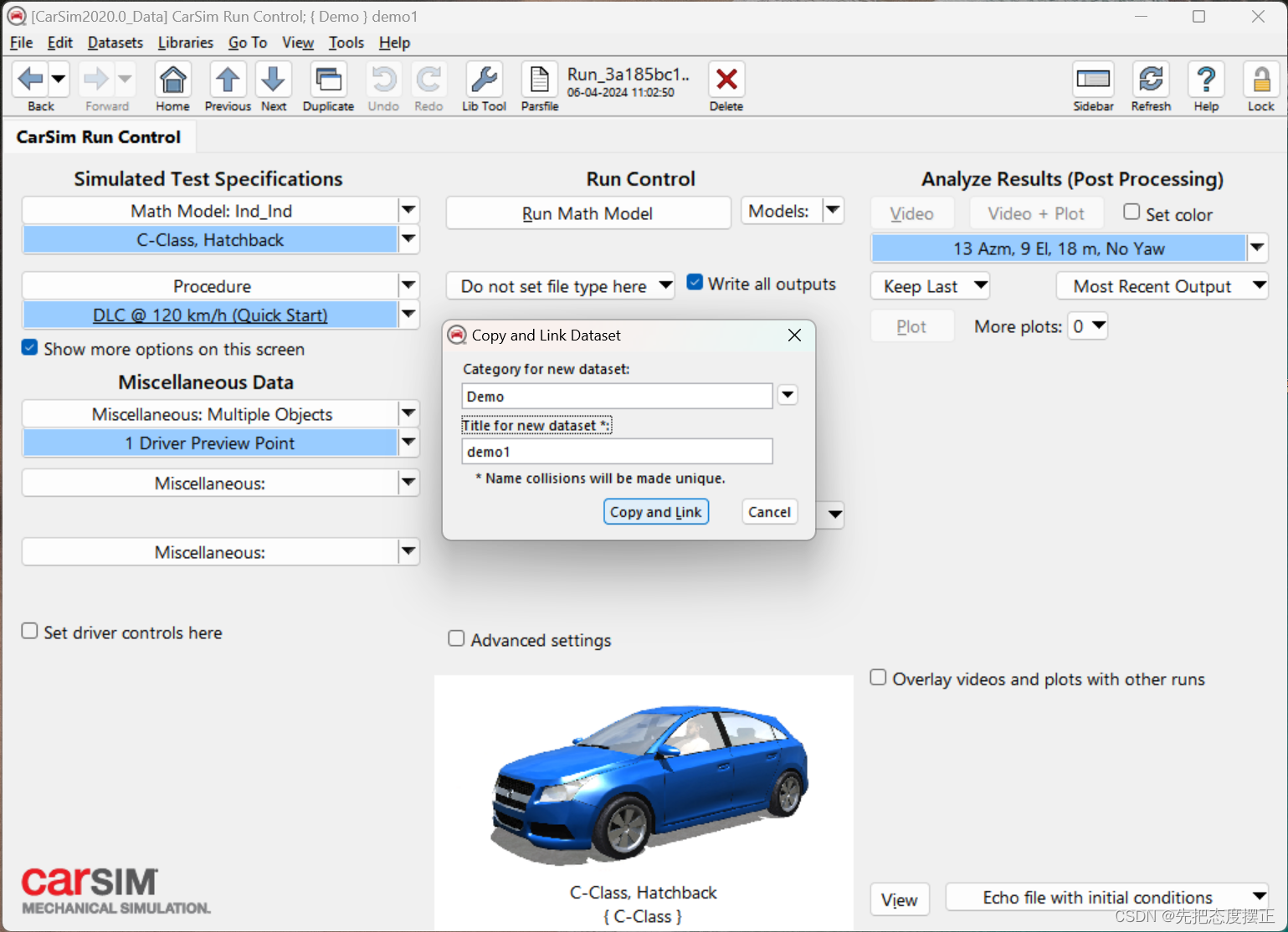Open the Datasets menu
1288x932 pixels.
pyautogui.click(x=115, y=43)
